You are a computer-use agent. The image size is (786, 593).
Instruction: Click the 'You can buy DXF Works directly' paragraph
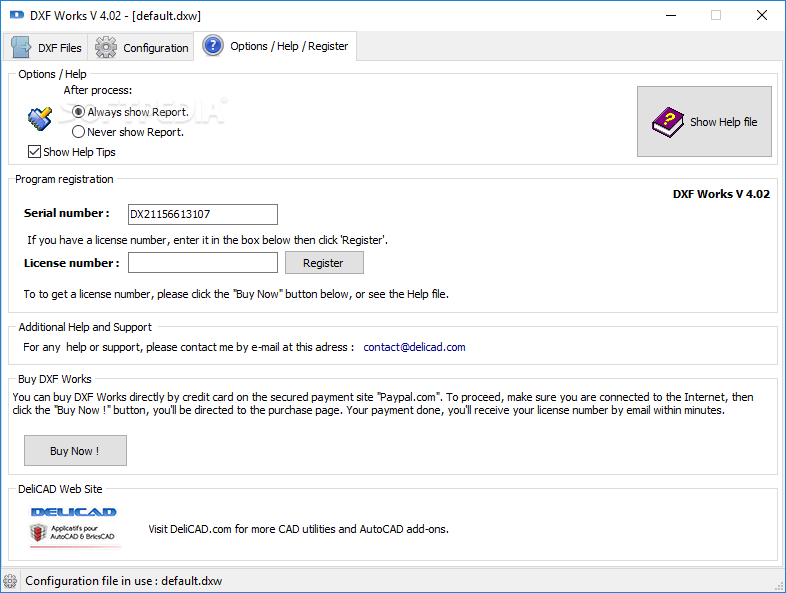[383, 404]
